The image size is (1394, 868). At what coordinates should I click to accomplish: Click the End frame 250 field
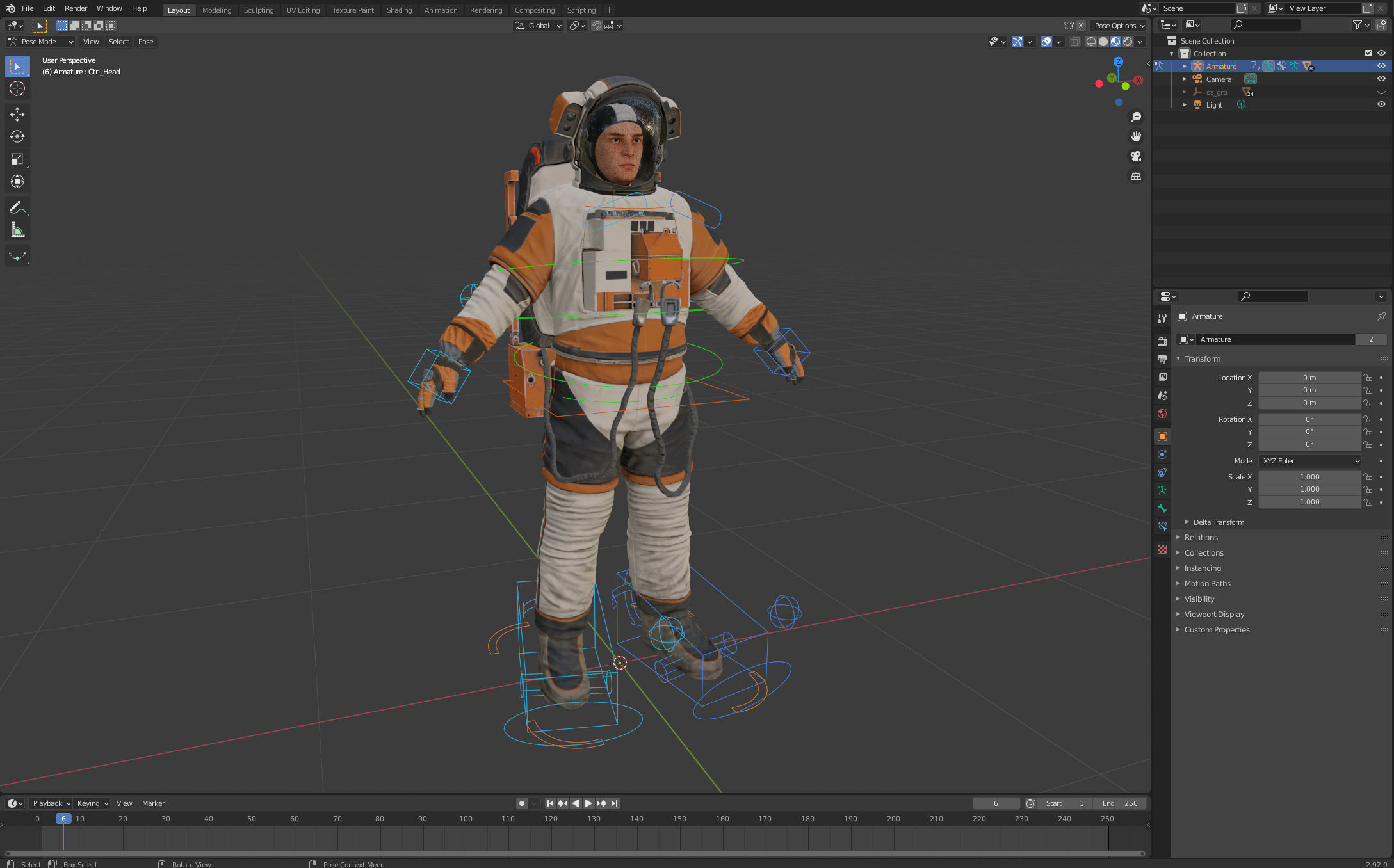coord(1119,803)
